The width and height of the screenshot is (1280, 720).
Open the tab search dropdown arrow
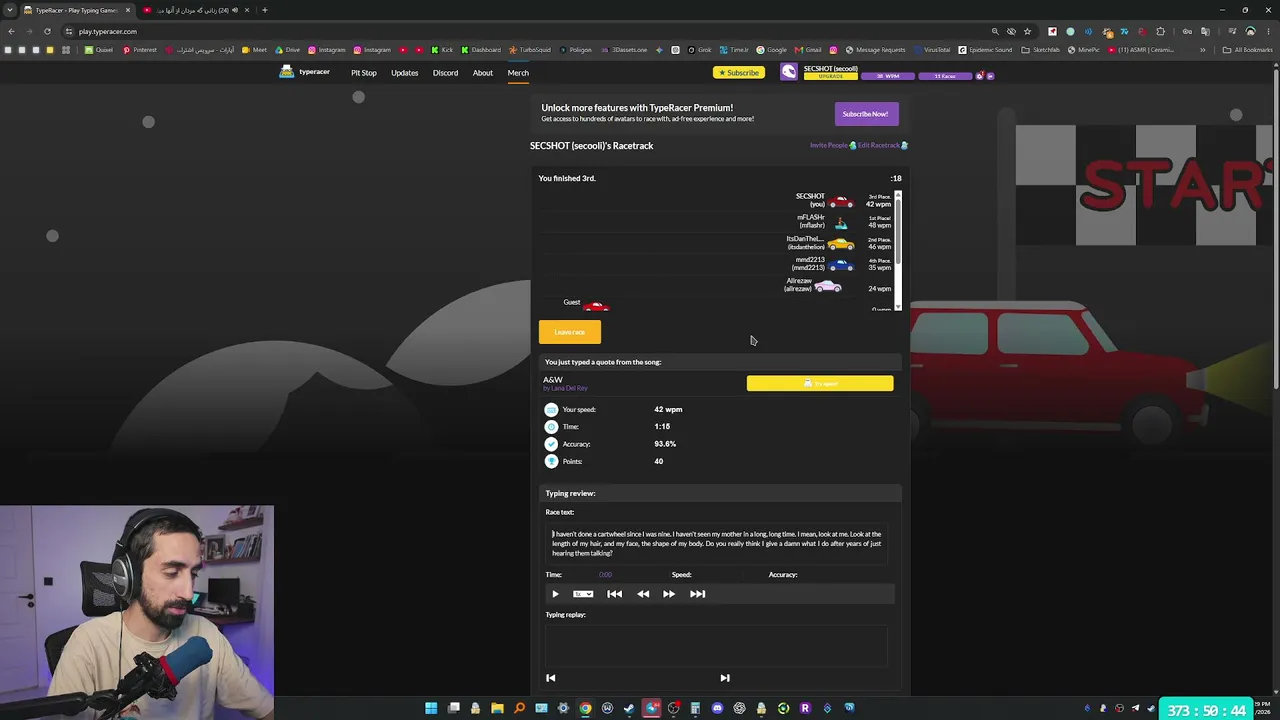10,10
